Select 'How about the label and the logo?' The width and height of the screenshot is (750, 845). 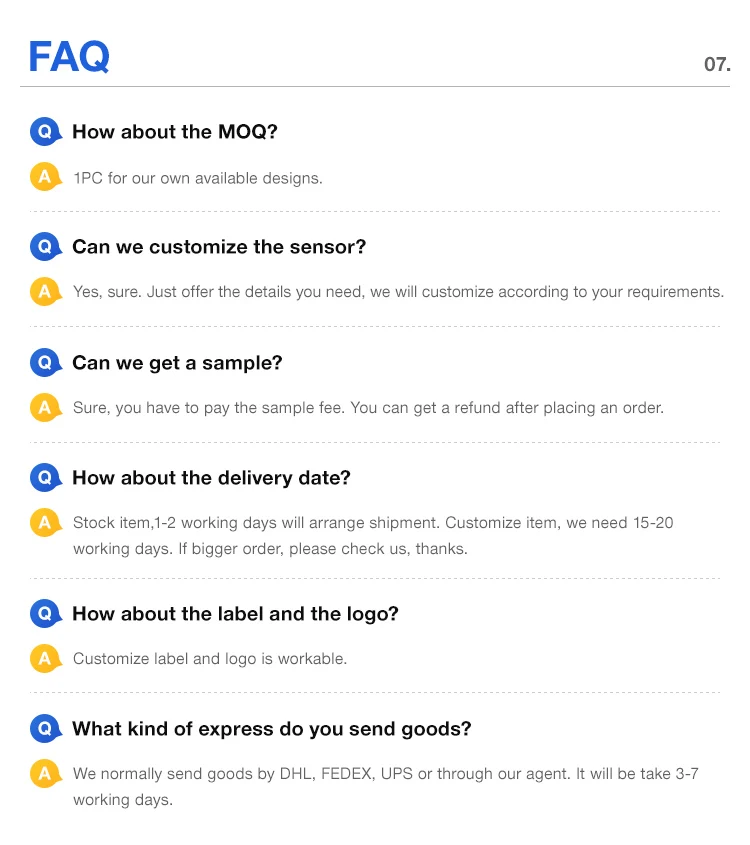(x=235, y=613)
